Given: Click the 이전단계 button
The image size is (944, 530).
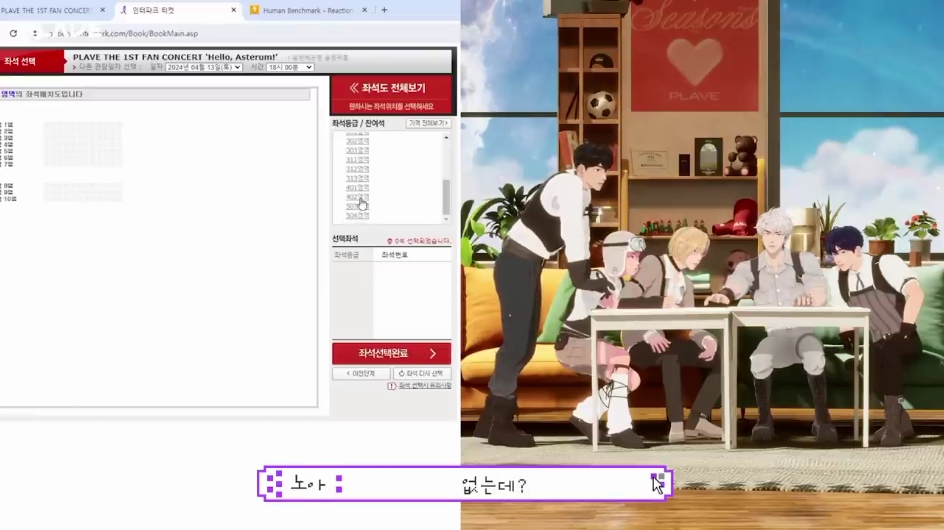Looking at the screenshot, I should click(x=361, y=373).
